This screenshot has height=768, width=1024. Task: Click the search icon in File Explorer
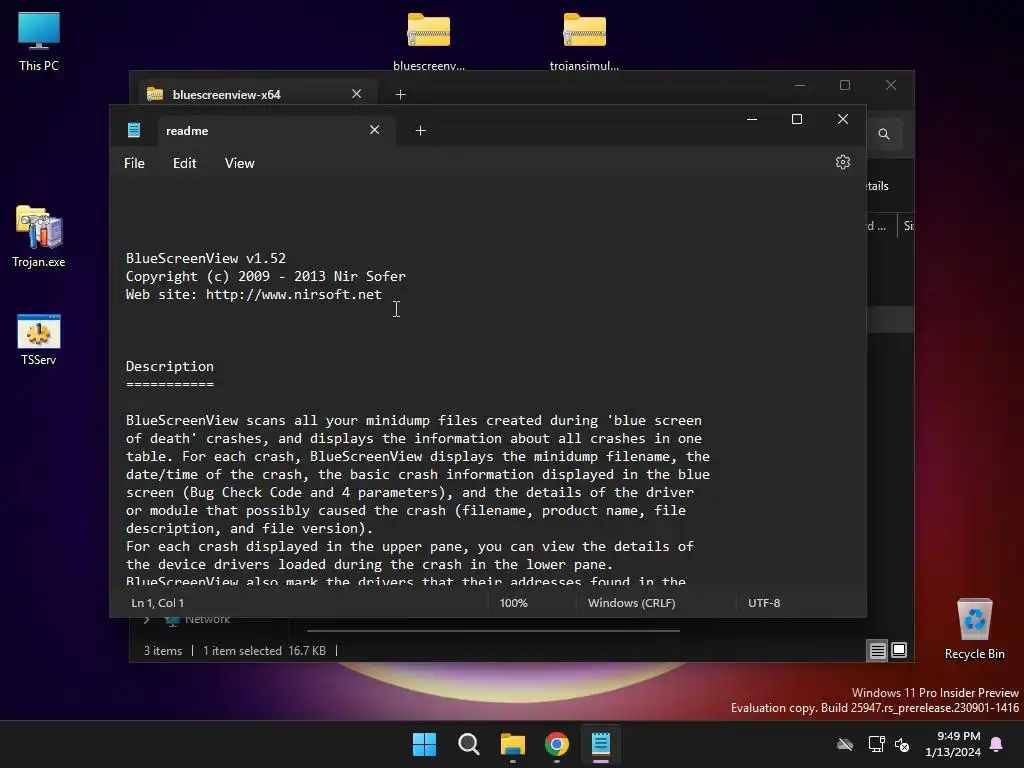(x=884, y=134)
